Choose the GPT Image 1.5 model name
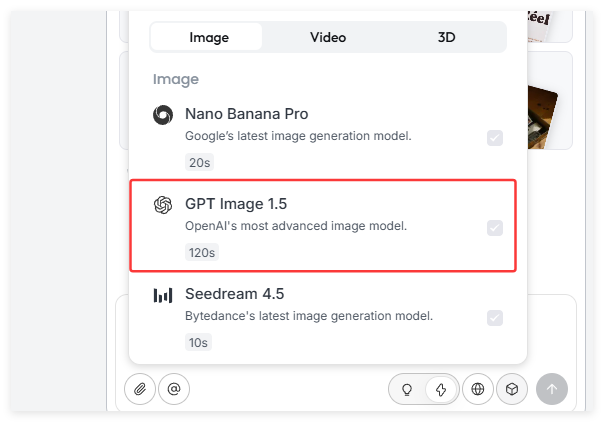Image resolution: width=604 pixels, height=422 pixels. click(236, 204)
